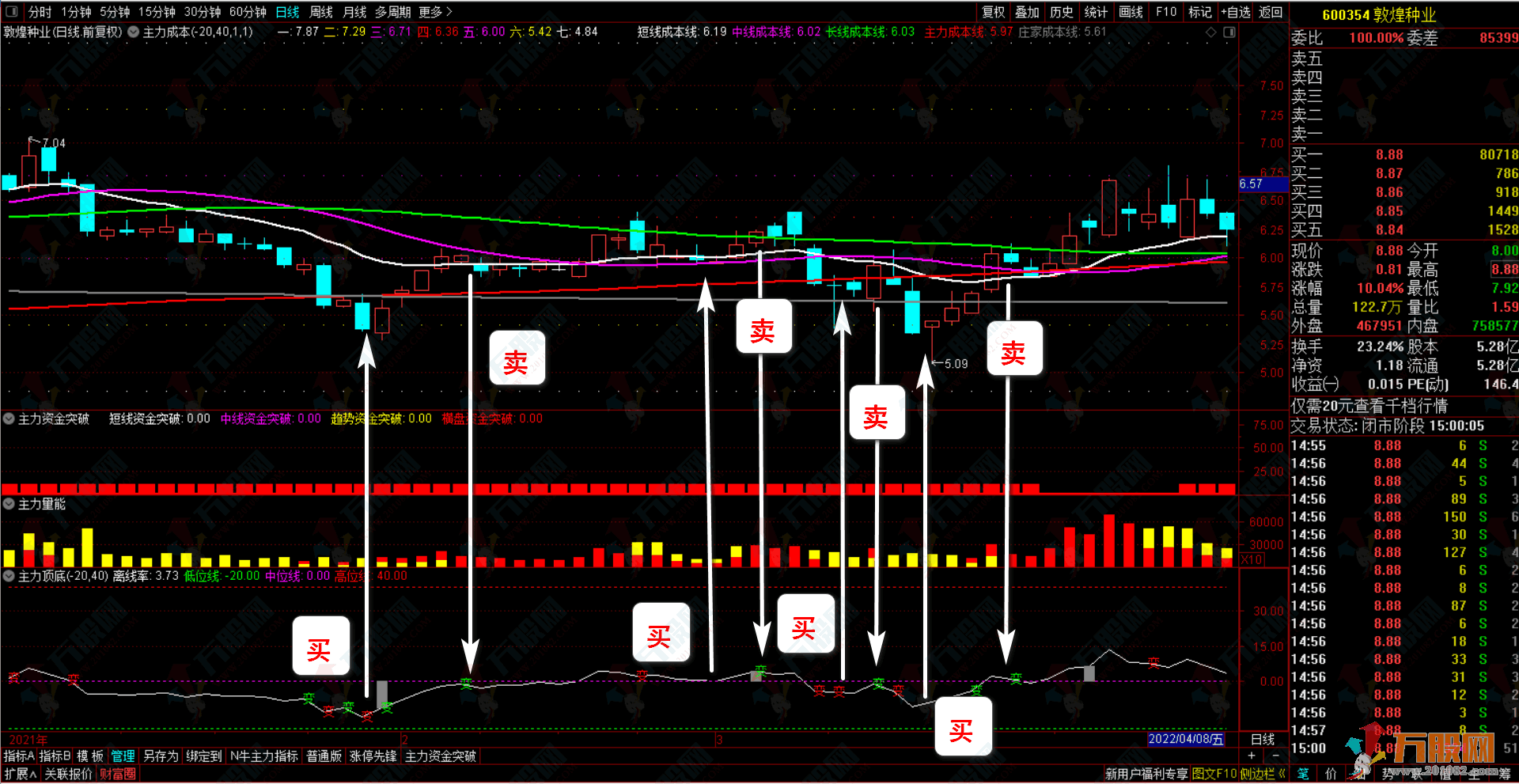Click the diamond icon in chart header
This screenshot has width=1519, height=784.
point(1210,32)
